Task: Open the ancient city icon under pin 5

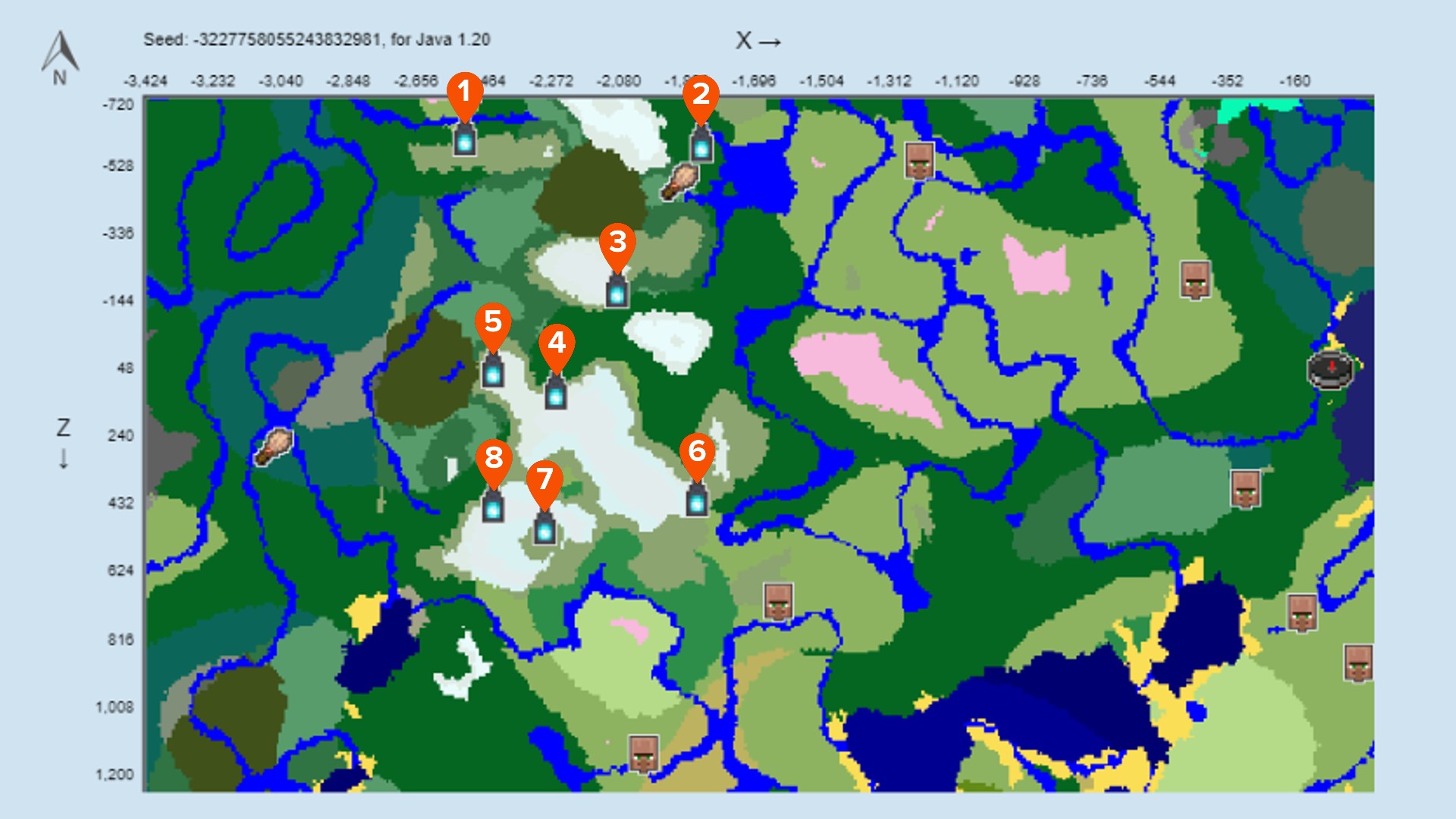Action: 493,371
